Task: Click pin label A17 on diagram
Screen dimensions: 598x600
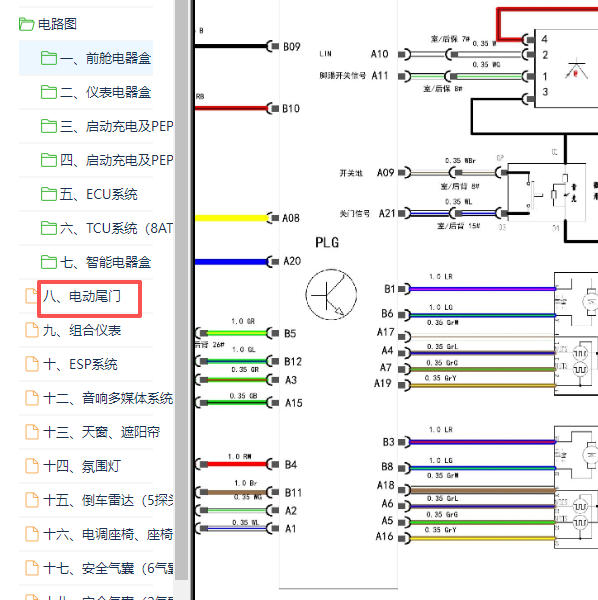Action: (x=386, y=332)
